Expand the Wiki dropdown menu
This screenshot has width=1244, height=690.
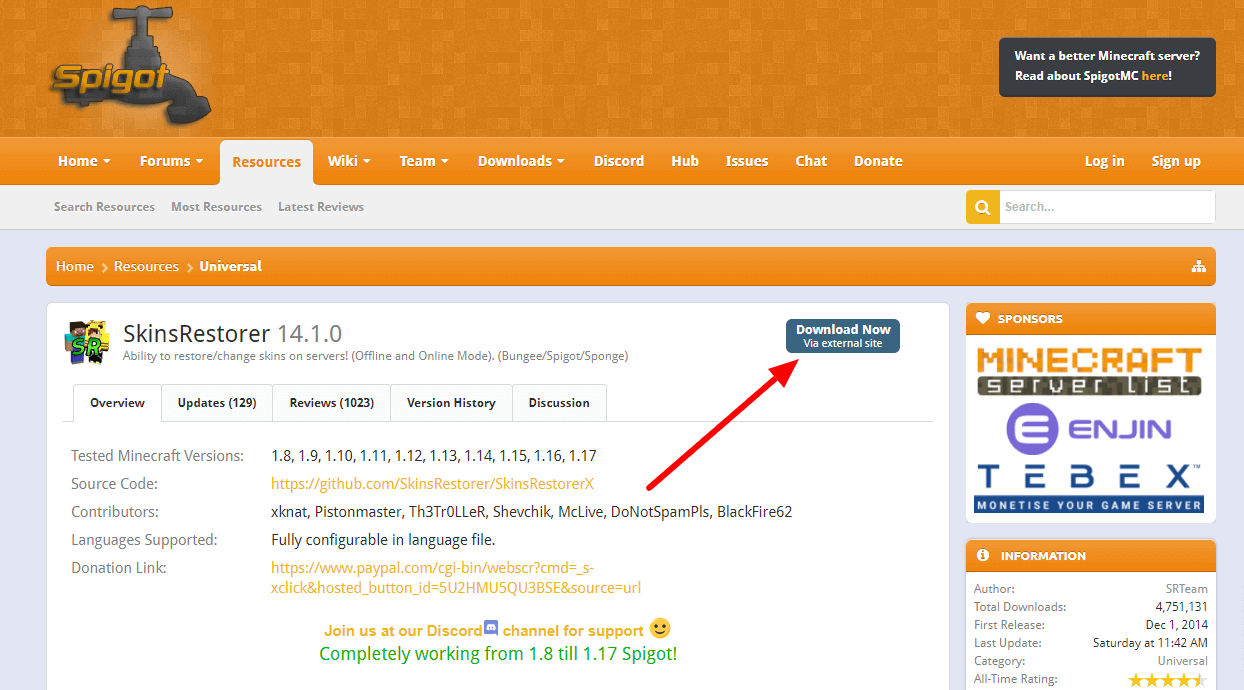pyautogui.click(x=349, y=161)
